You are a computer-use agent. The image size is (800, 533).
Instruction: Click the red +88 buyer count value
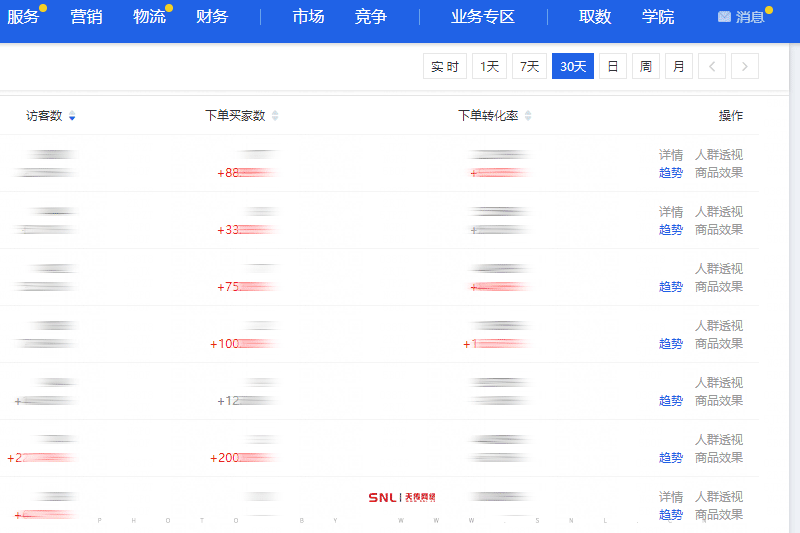tap(247, 173)
